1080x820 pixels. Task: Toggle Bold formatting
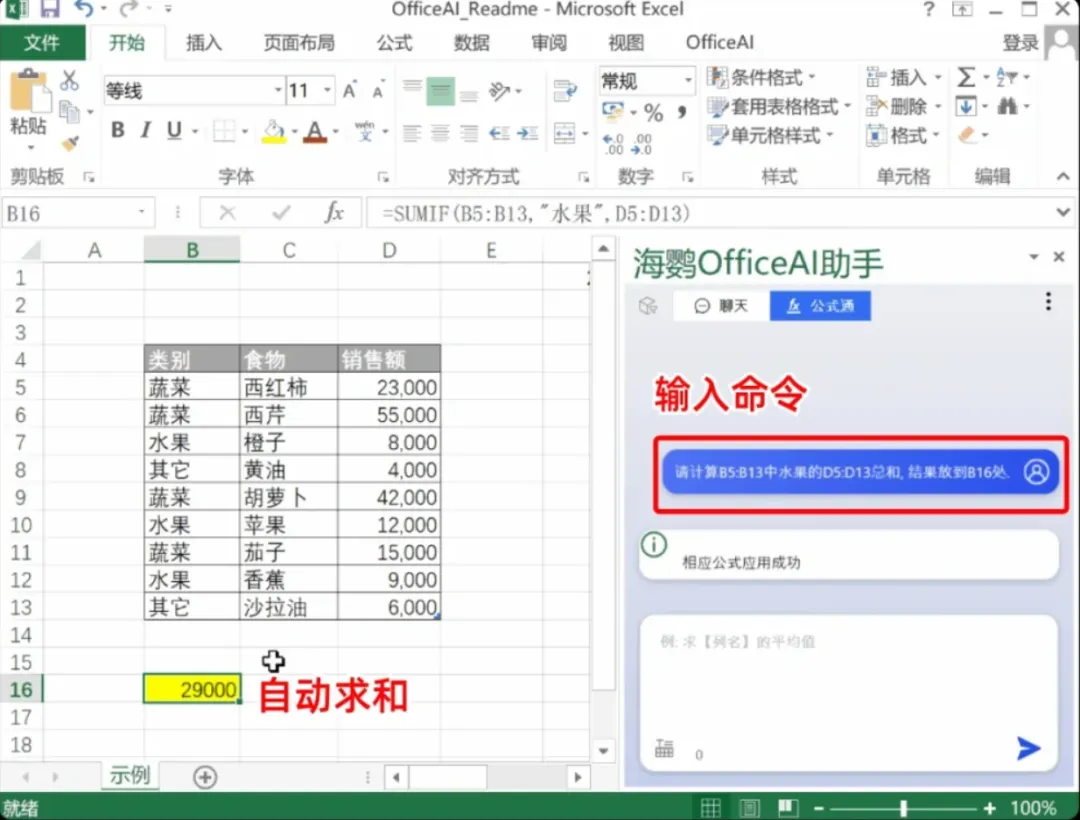click(118, 129)
